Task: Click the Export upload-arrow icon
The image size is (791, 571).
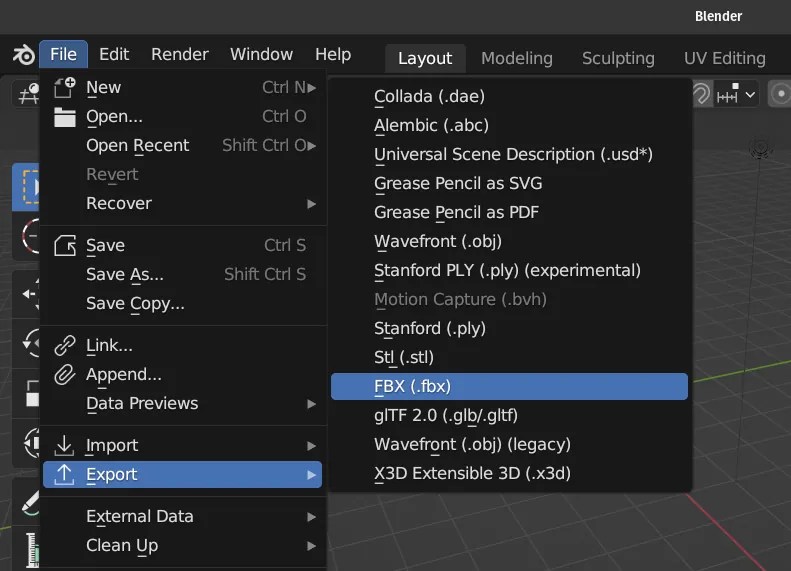Action: tap(64, 475)
